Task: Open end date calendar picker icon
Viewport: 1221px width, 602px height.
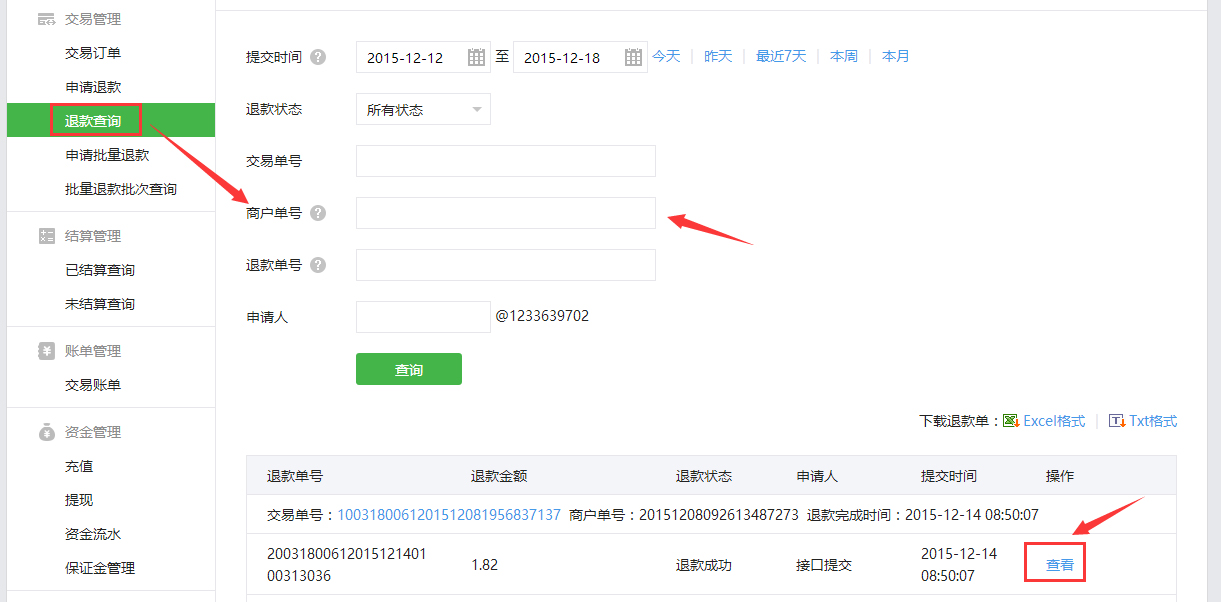Action: tap(633, 58)
